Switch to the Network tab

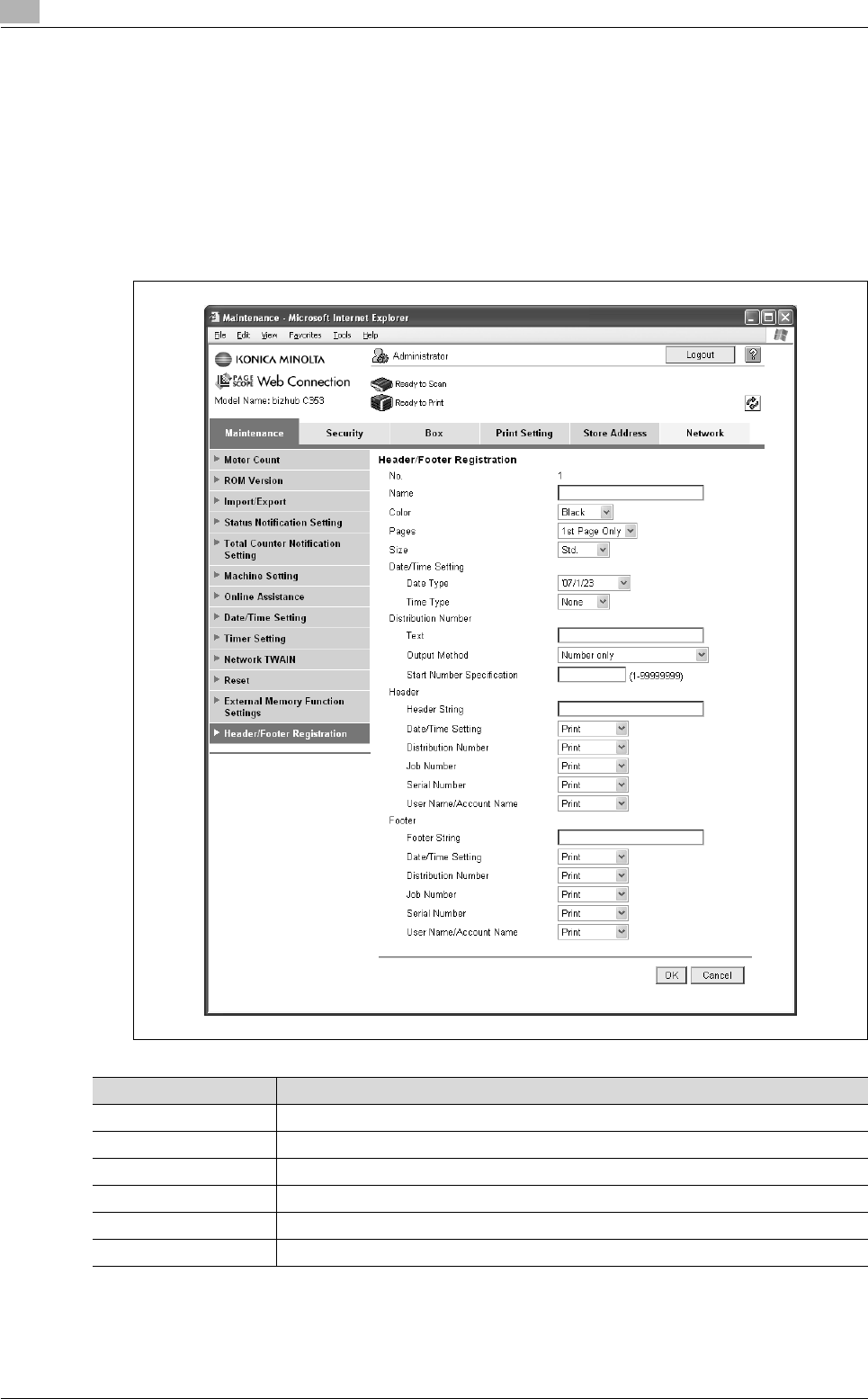[x=704, y=433]
